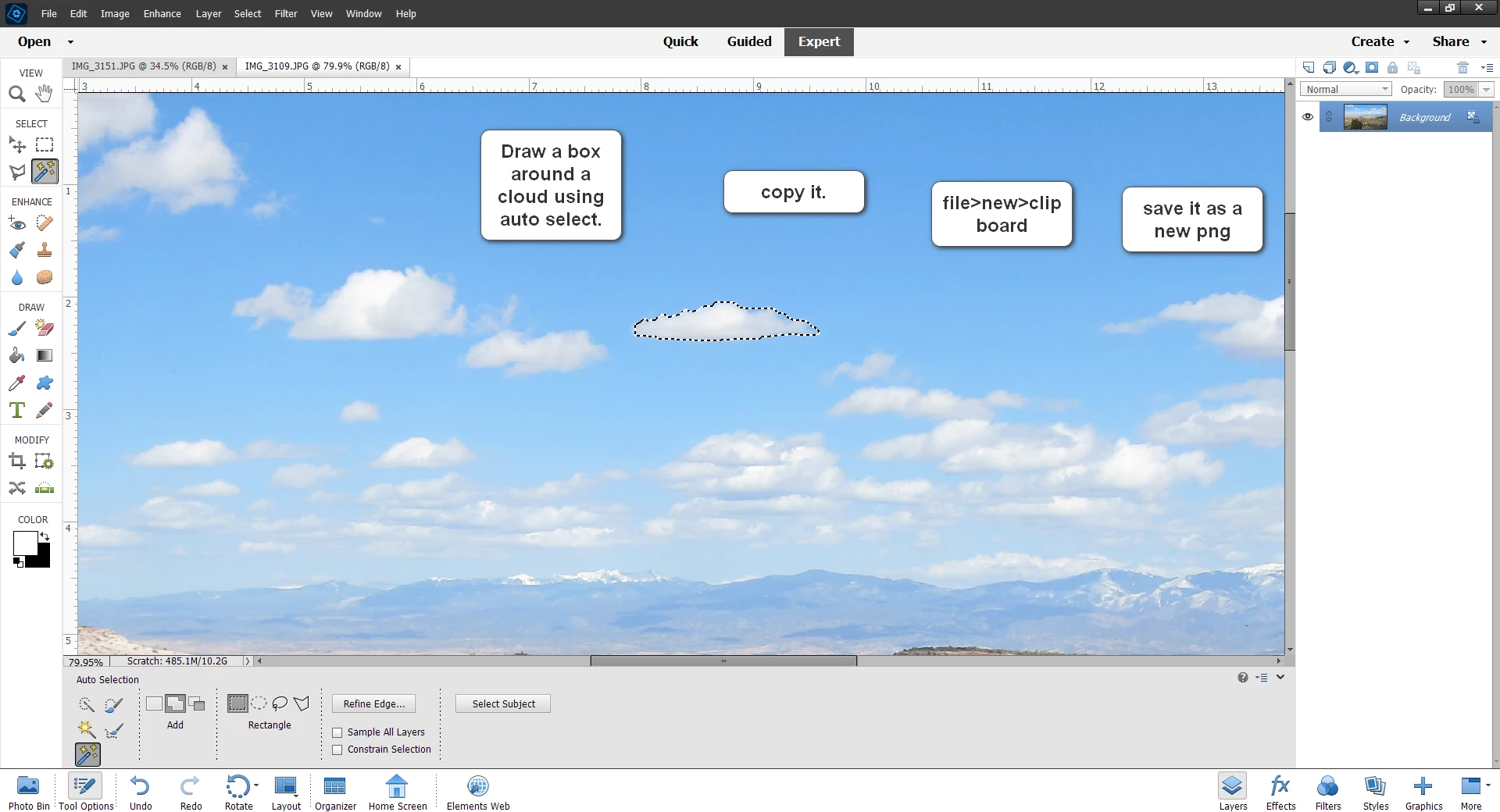This screenshot has width=1500, height=812.
Task: Select the Recompose tool
Action: pos(45,461)
